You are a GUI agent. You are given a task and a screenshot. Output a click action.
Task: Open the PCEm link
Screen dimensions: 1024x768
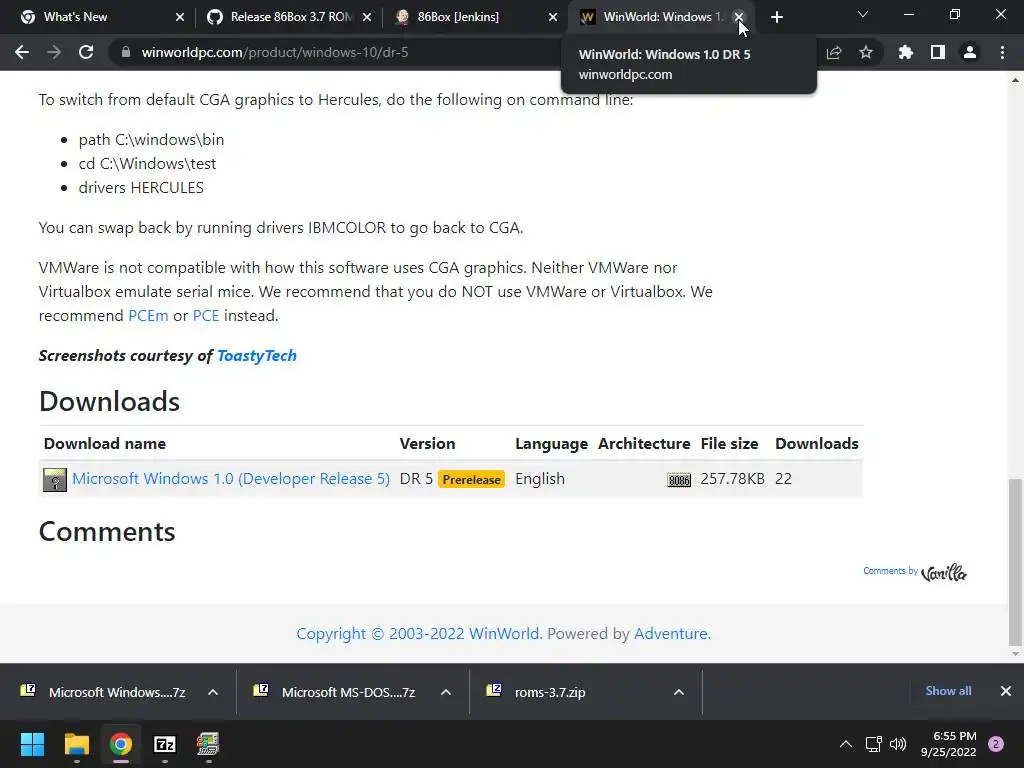148,315
